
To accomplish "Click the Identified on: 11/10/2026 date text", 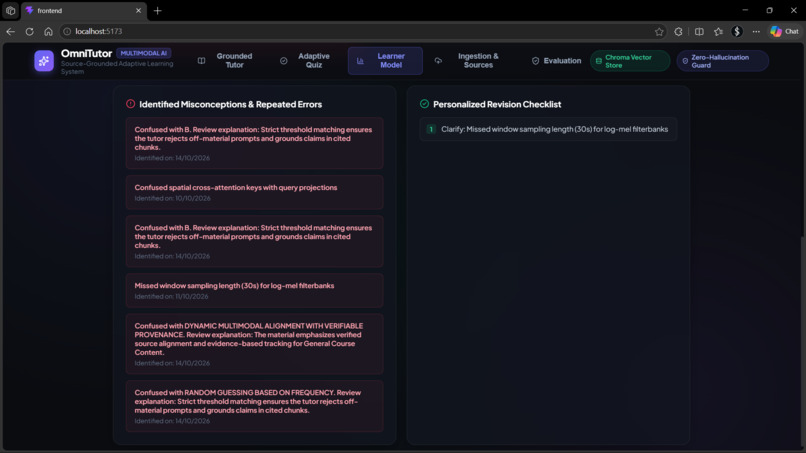I will (171, 296).
